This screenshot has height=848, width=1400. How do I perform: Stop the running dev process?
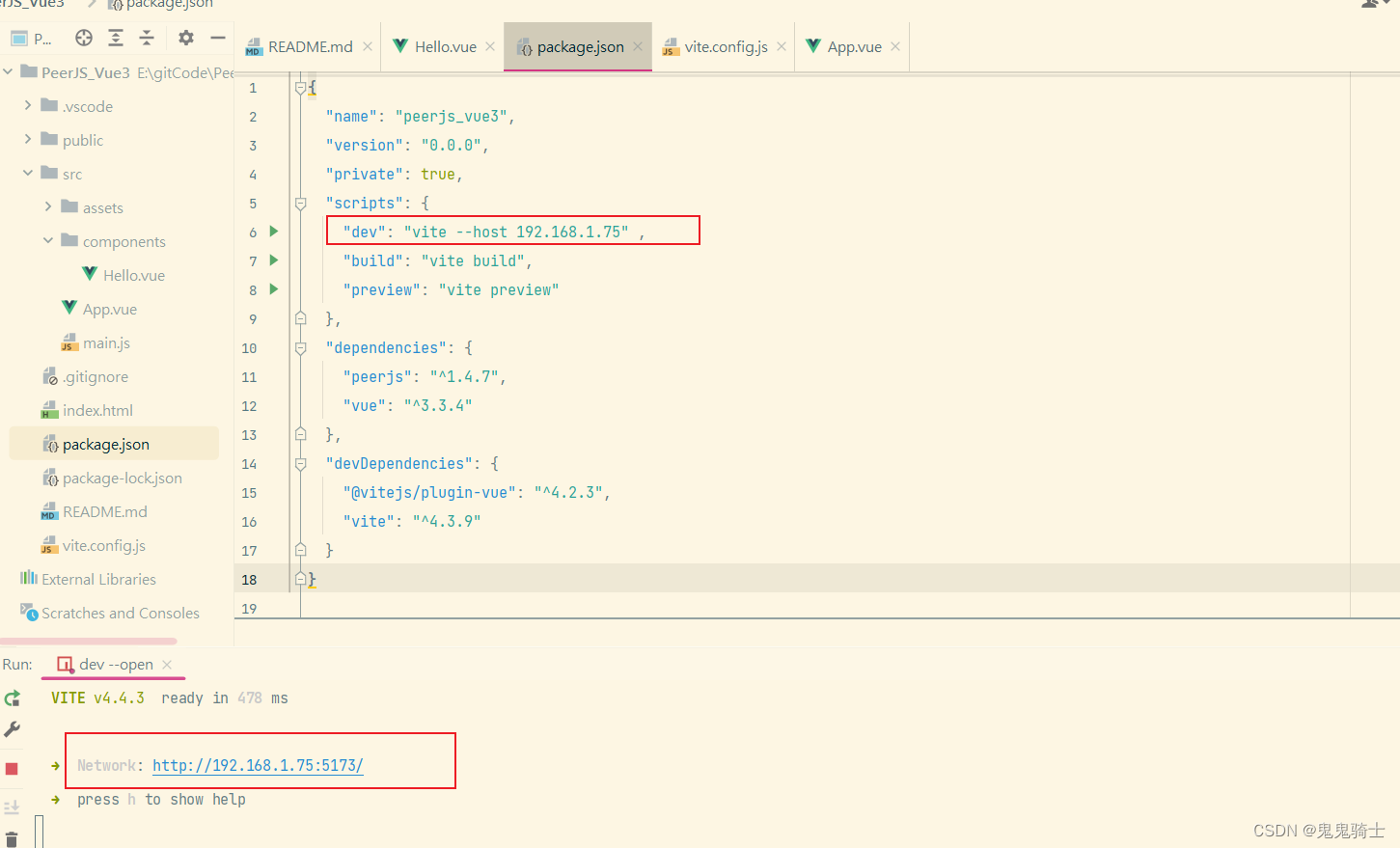pos(12,769)
